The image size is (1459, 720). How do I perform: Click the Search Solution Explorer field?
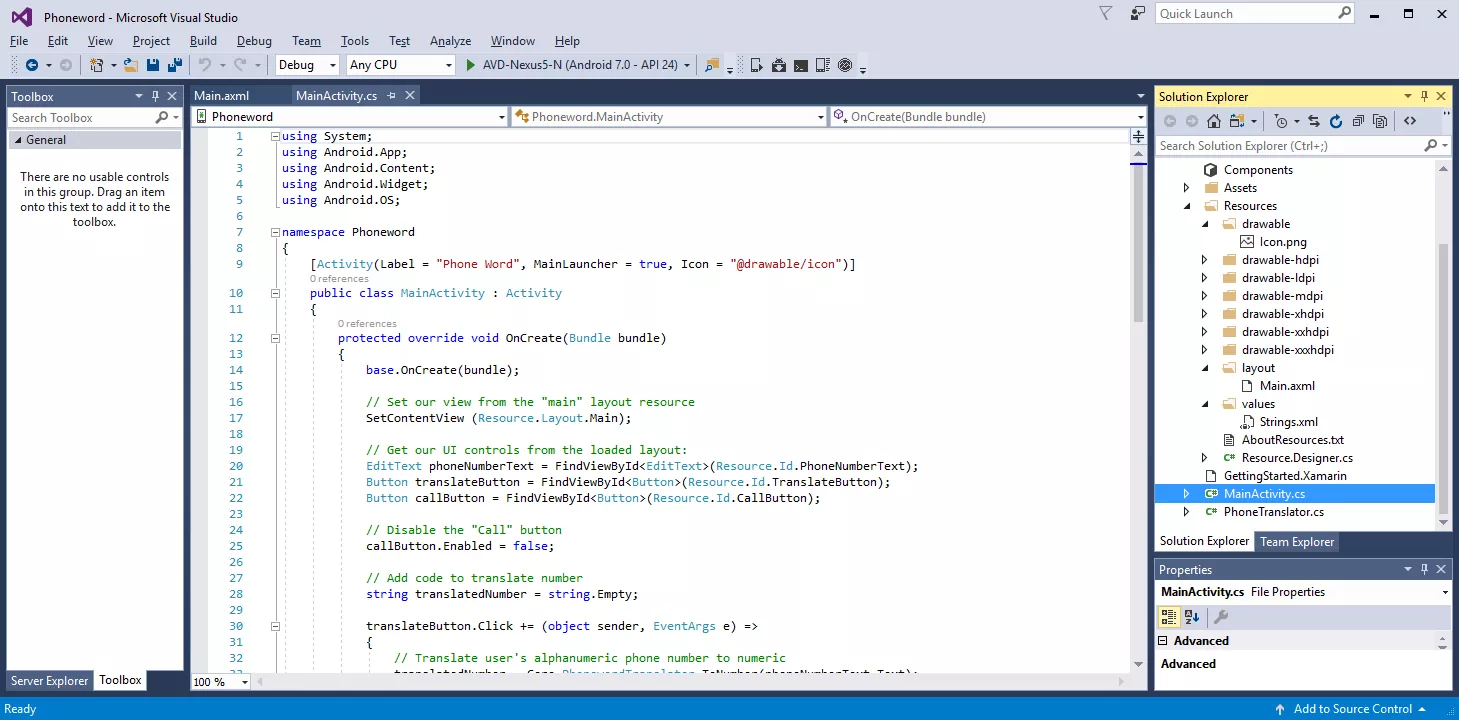[x=1290, y=146]
